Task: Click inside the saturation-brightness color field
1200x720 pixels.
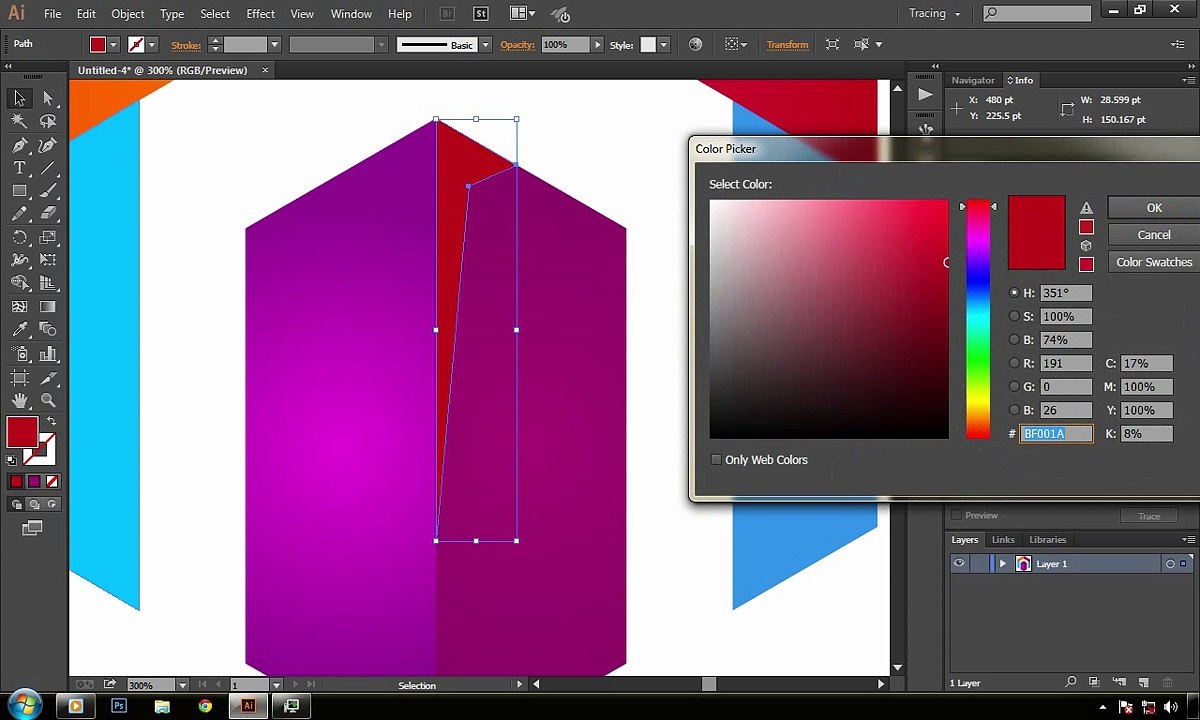Action: click(x=829, y=320)
